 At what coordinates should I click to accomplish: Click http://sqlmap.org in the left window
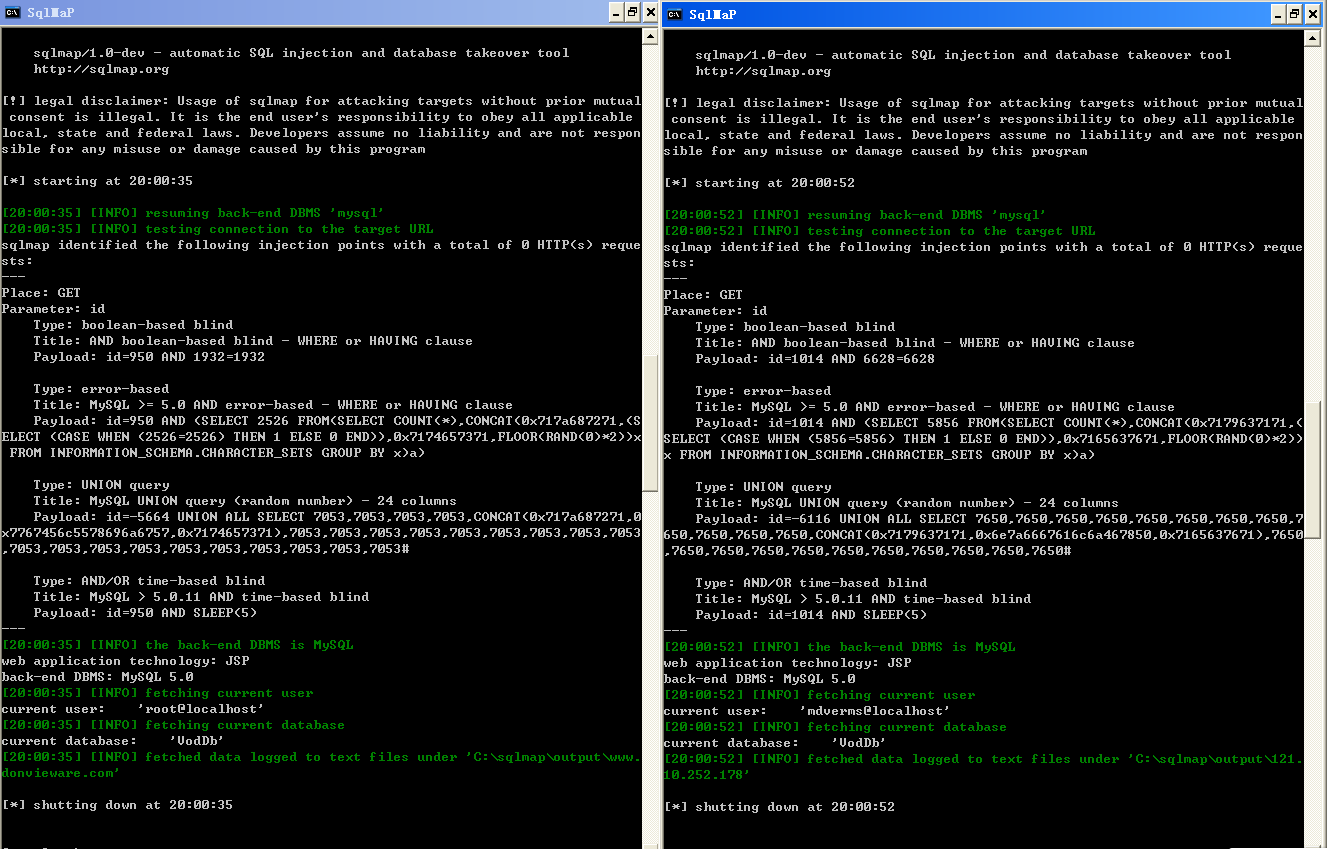click(101, 69)
